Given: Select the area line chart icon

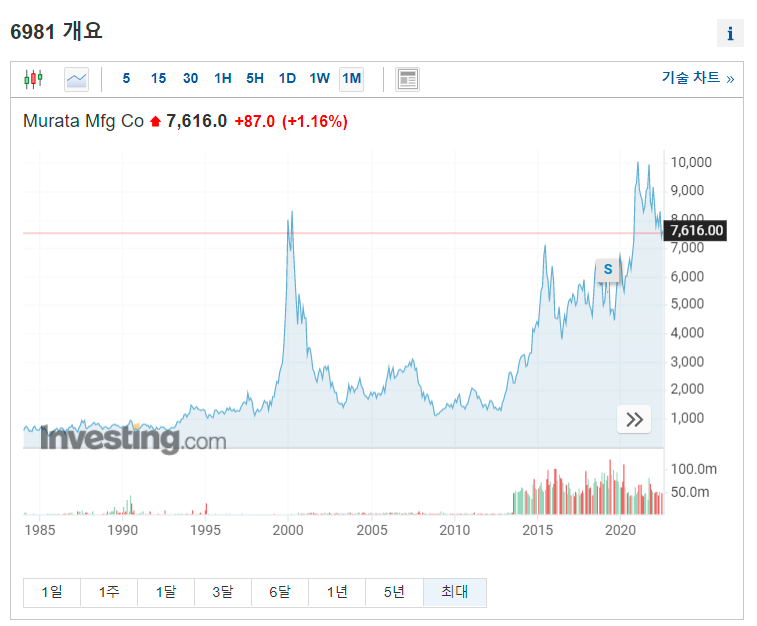Looking at the screenshot, I should pos(76,79).
